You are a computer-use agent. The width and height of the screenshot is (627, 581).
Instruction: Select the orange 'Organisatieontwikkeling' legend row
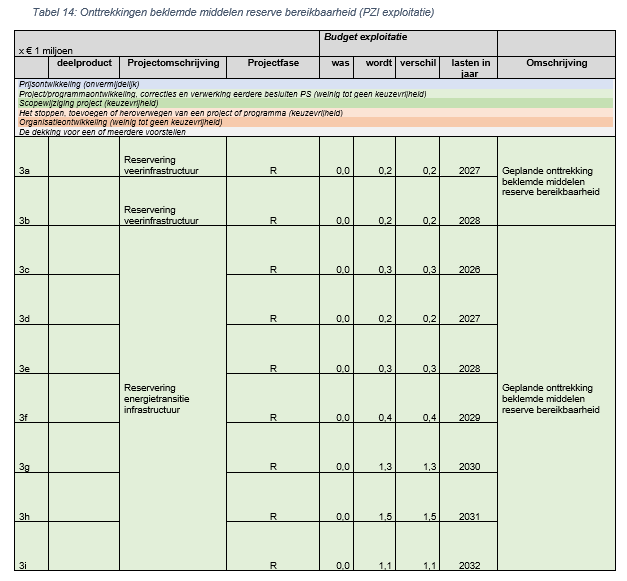[x=118, y=122]
